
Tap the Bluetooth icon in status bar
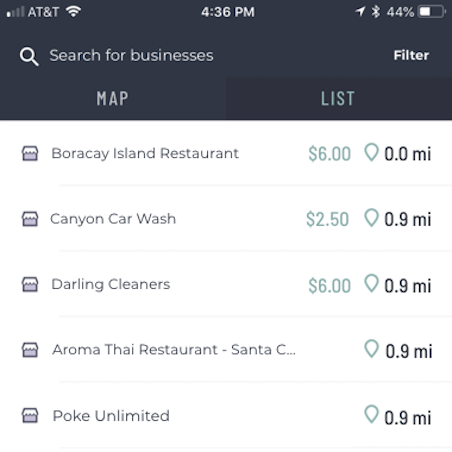[376, 12]
